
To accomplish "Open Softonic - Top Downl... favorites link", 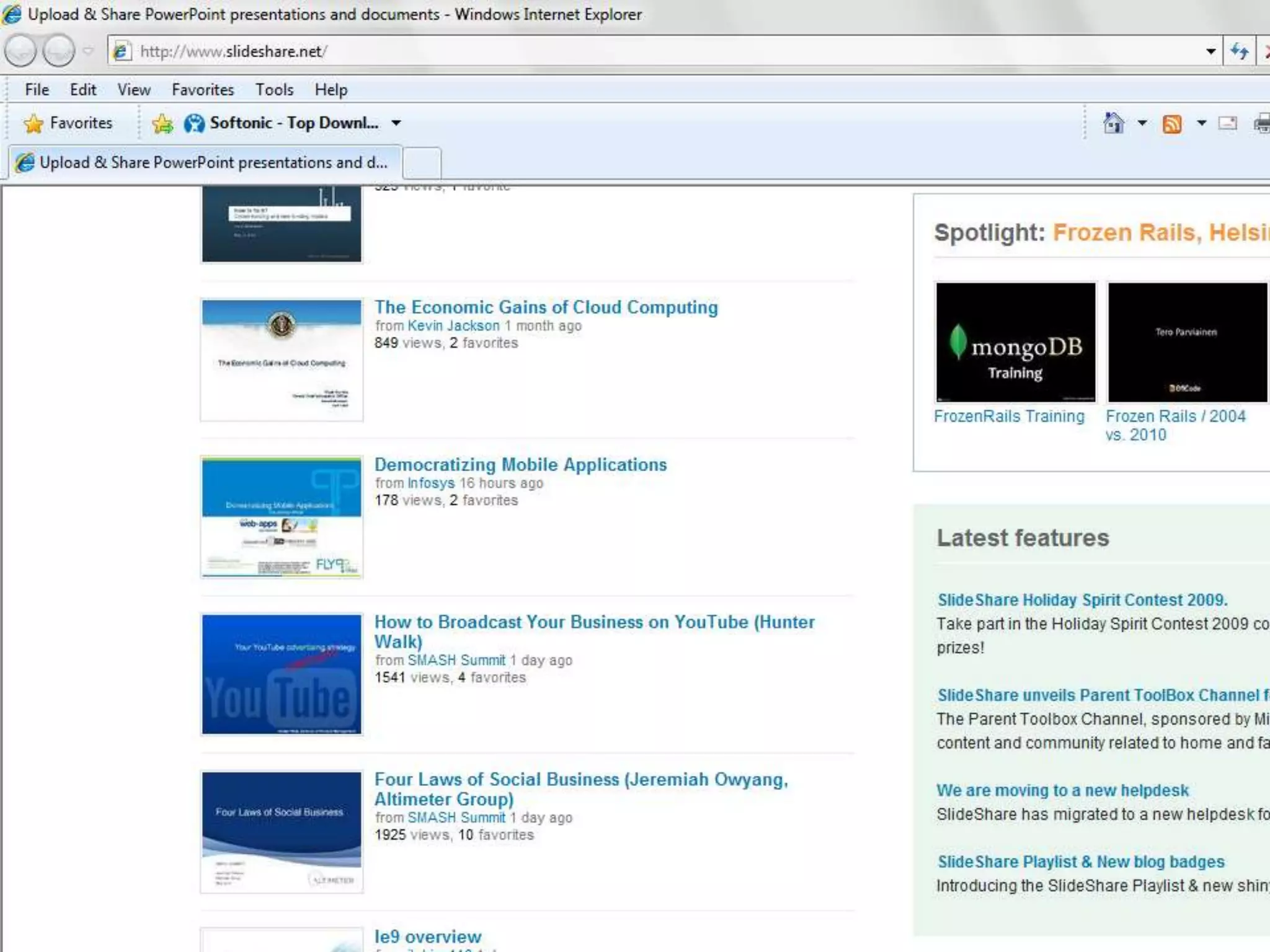I will (x=282, y=123).
